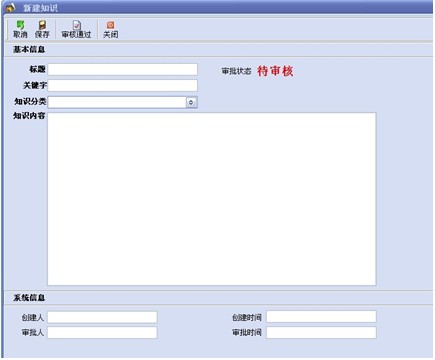Open the 知识分类 dropdown arrow
This screenshot has height=360, width=435.
tap(191, 102)
